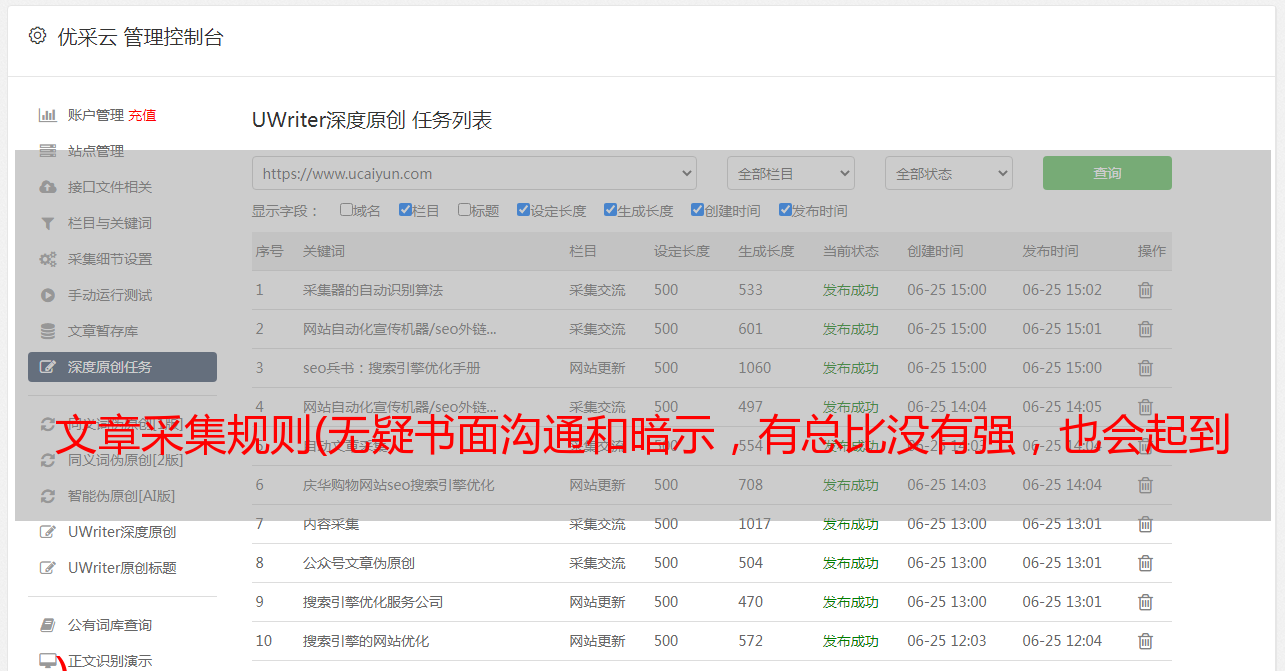
Task: Enable the 域名 field checkbox
Action: tap(346, 210)
